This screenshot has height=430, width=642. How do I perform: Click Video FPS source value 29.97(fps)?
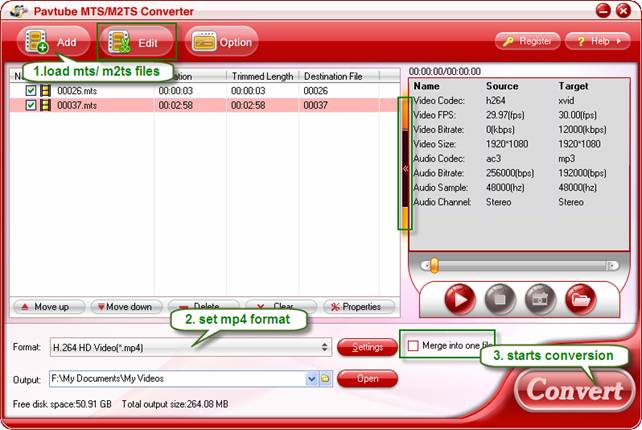pos(505,115)
